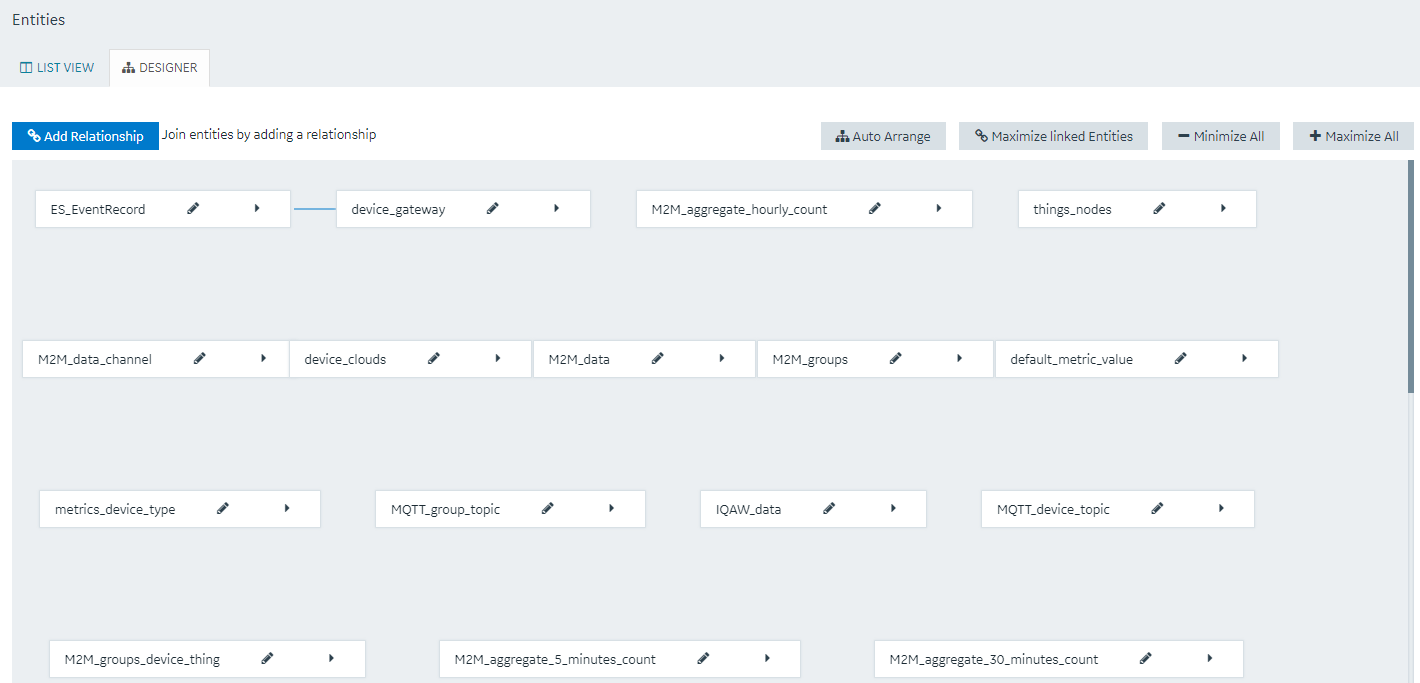Click pencil icon on metrics_device_type
Image resolution: width=1420 pixels, height=683 pixels.
tap(223, 508)
